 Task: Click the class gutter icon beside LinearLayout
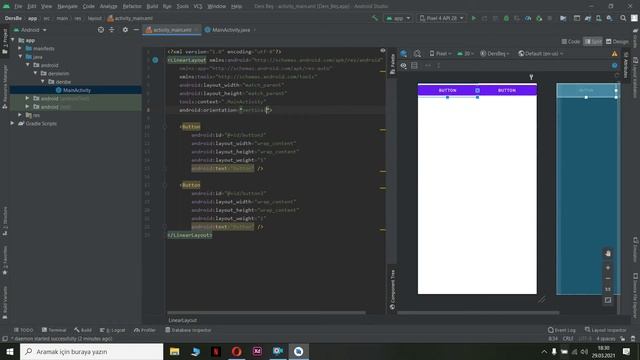click(x=155, y=60)
